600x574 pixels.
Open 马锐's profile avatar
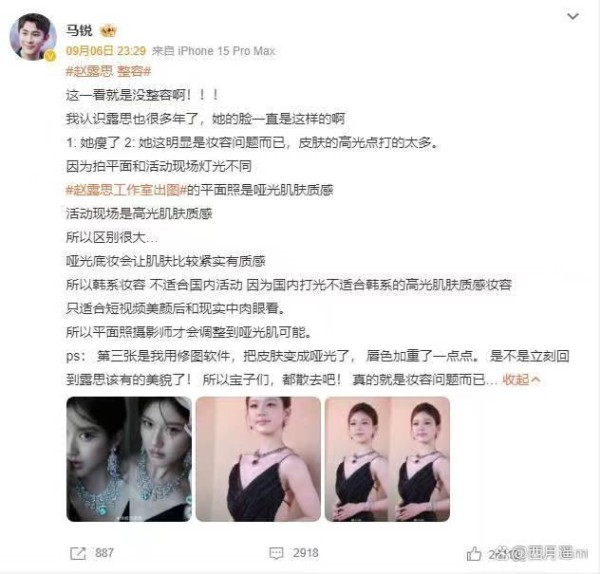click(x=33, y=37)
